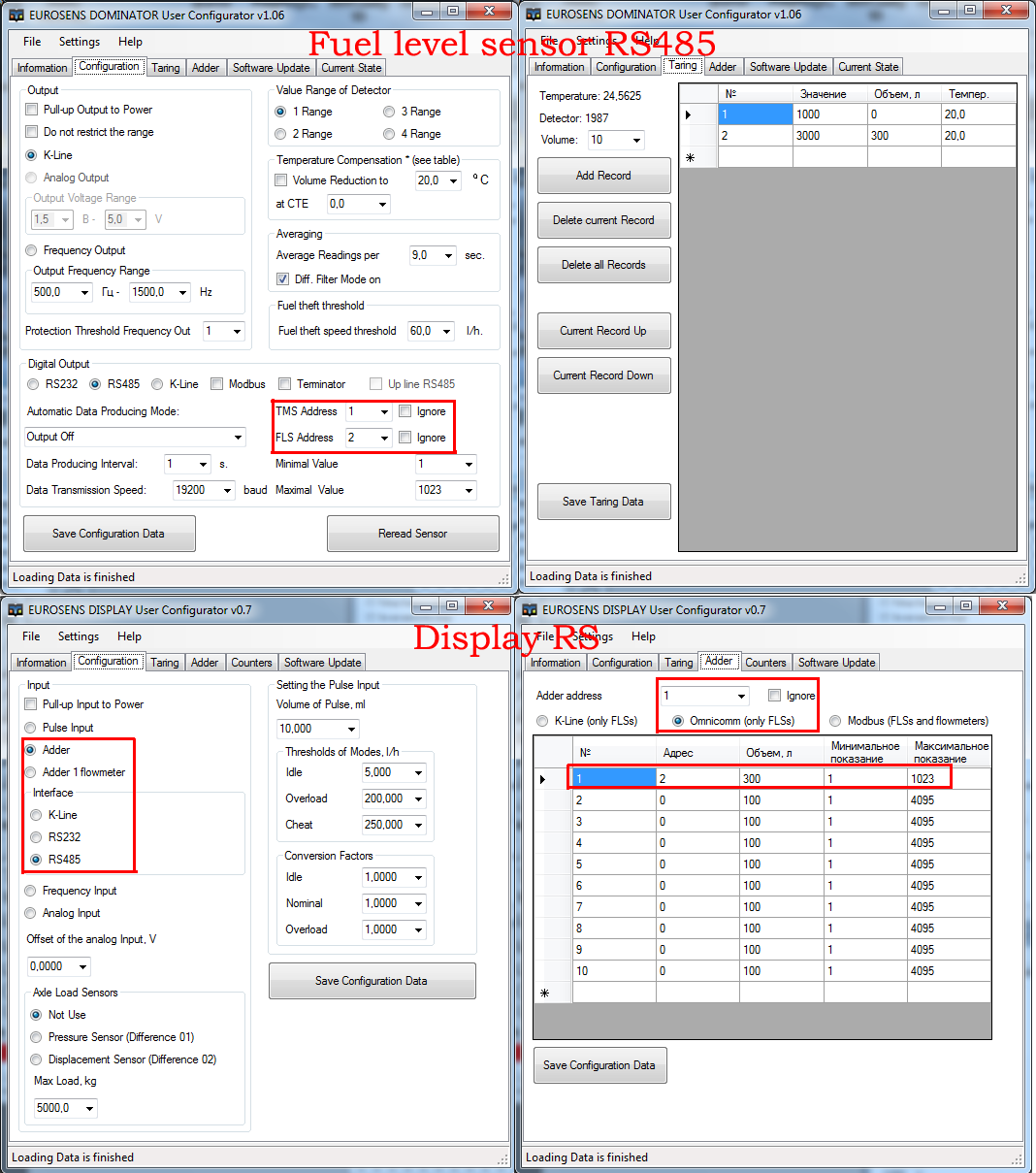Open the Counters tab beside the selected Adder tab
The image size is (1036, 1173).
[x=765, y=663]
